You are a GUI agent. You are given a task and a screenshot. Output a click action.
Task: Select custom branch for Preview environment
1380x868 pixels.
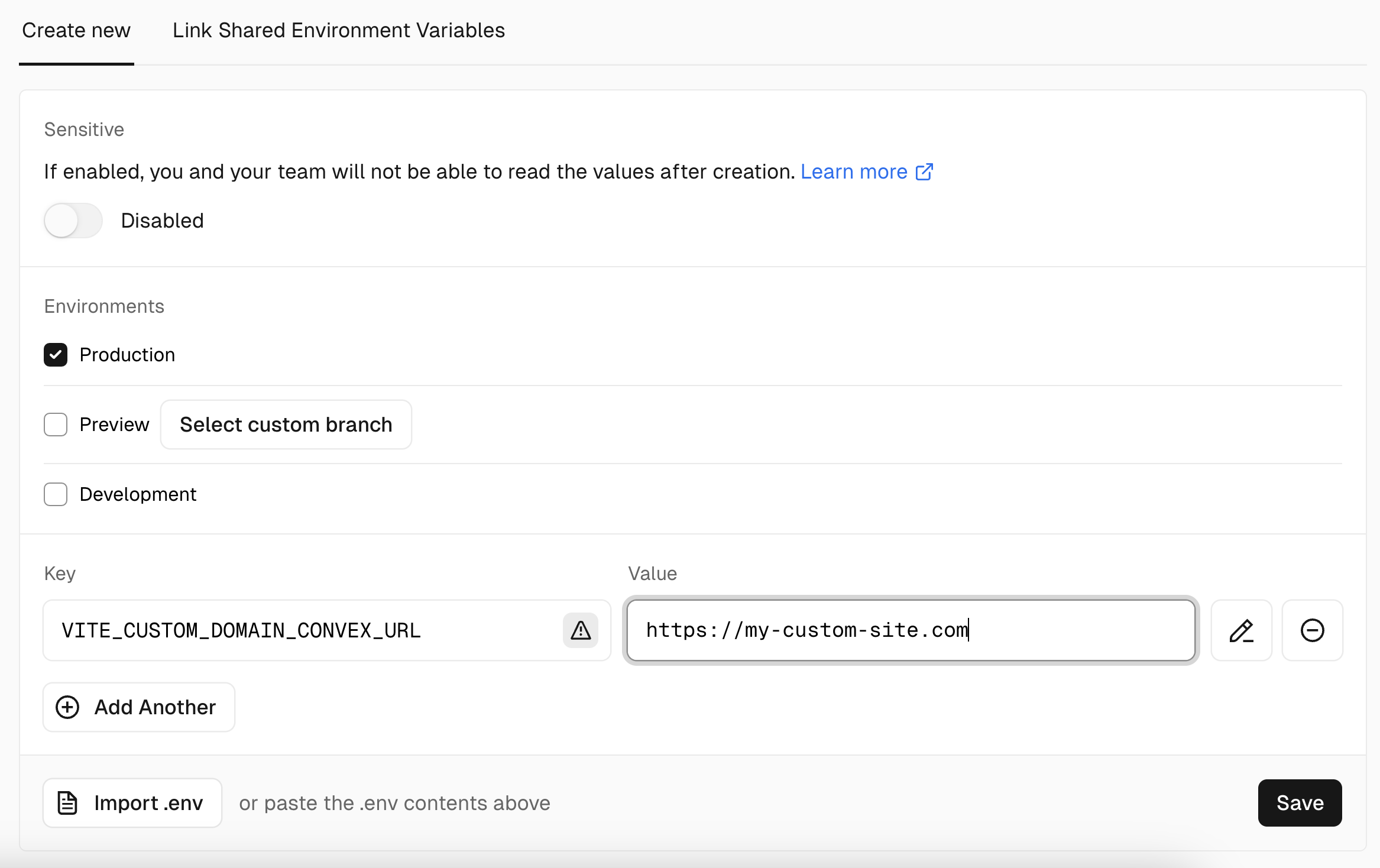point(286,424)
